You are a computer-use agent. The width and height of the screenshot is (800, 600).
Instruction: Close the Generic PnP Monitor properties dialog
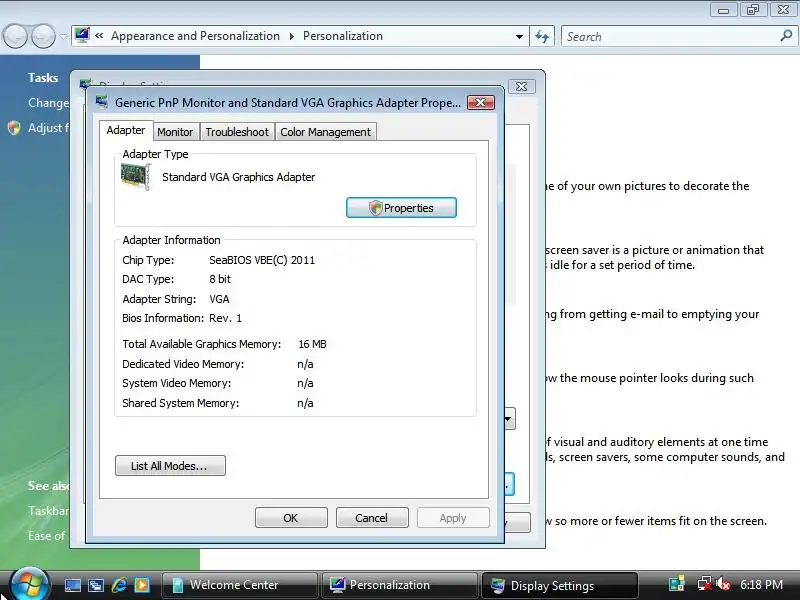coord(481,103)
